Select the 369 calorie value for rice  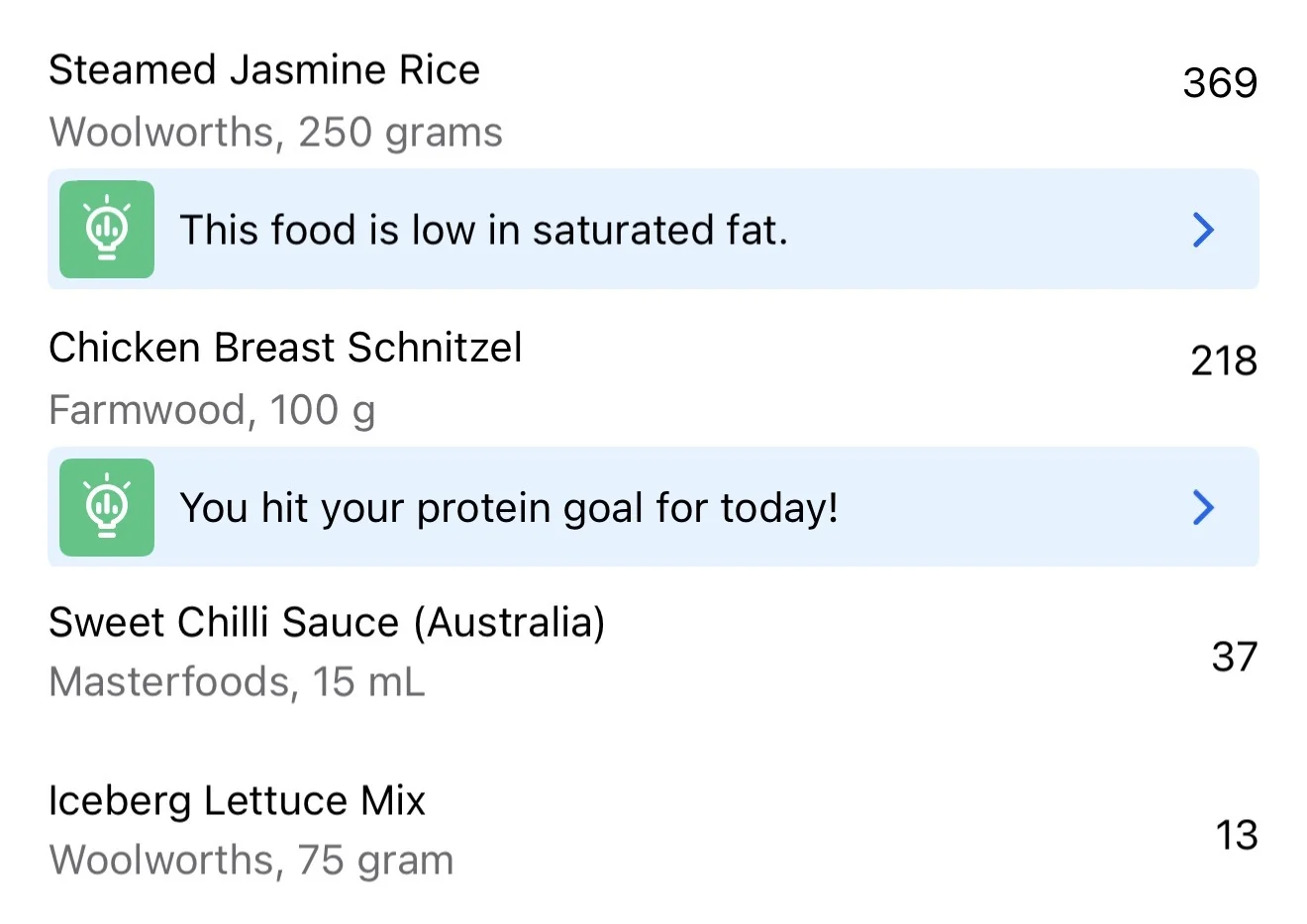pos(1220,82)
